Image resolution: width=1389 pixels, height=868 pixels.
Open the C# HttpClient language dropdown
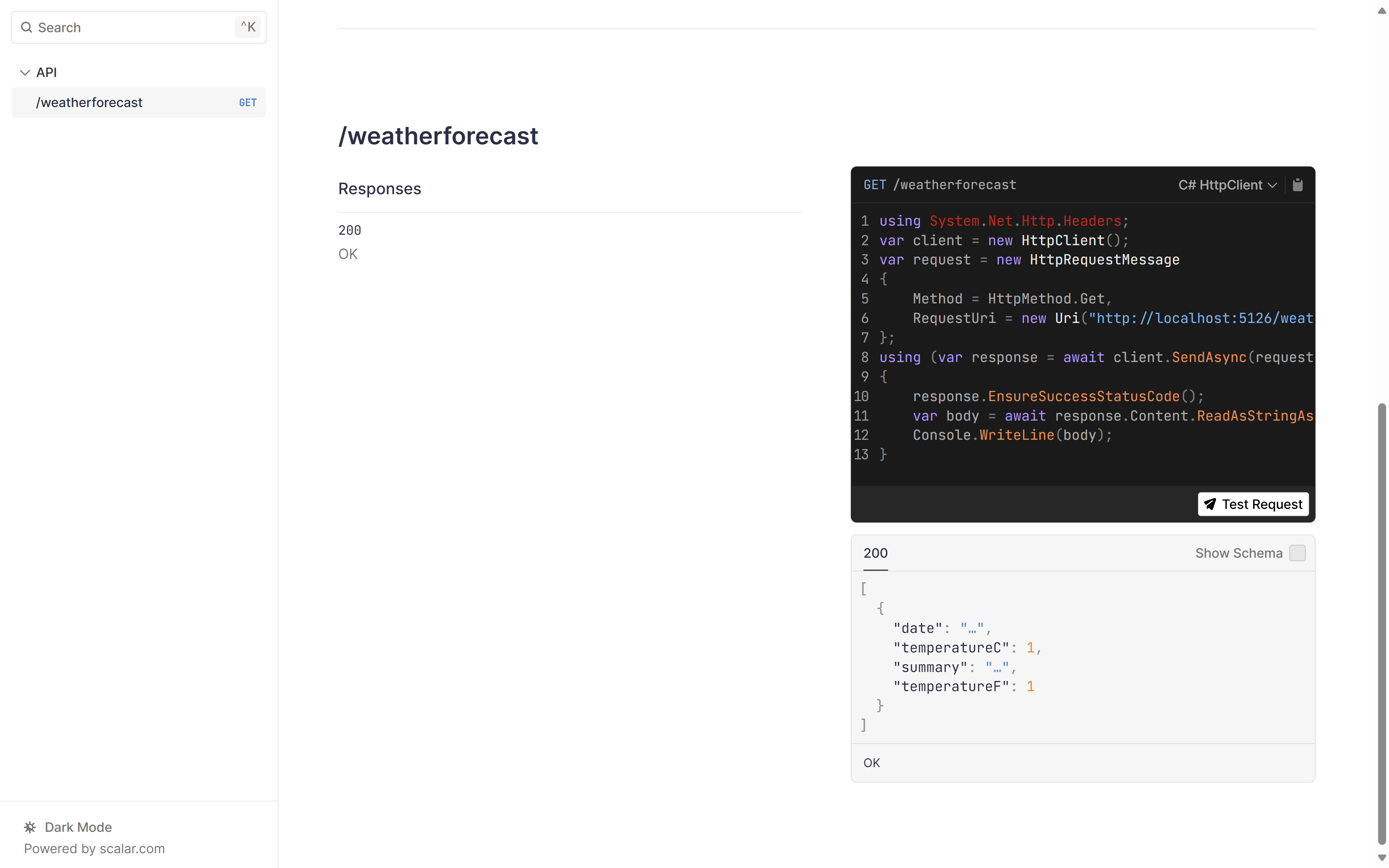point(1220,185)
